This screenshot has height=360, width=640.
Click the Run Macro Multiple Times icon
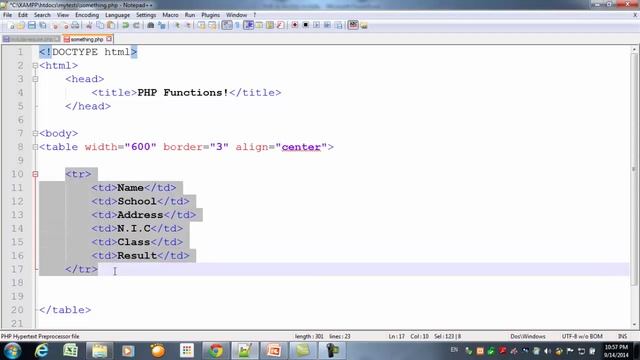tap(327, 25)
